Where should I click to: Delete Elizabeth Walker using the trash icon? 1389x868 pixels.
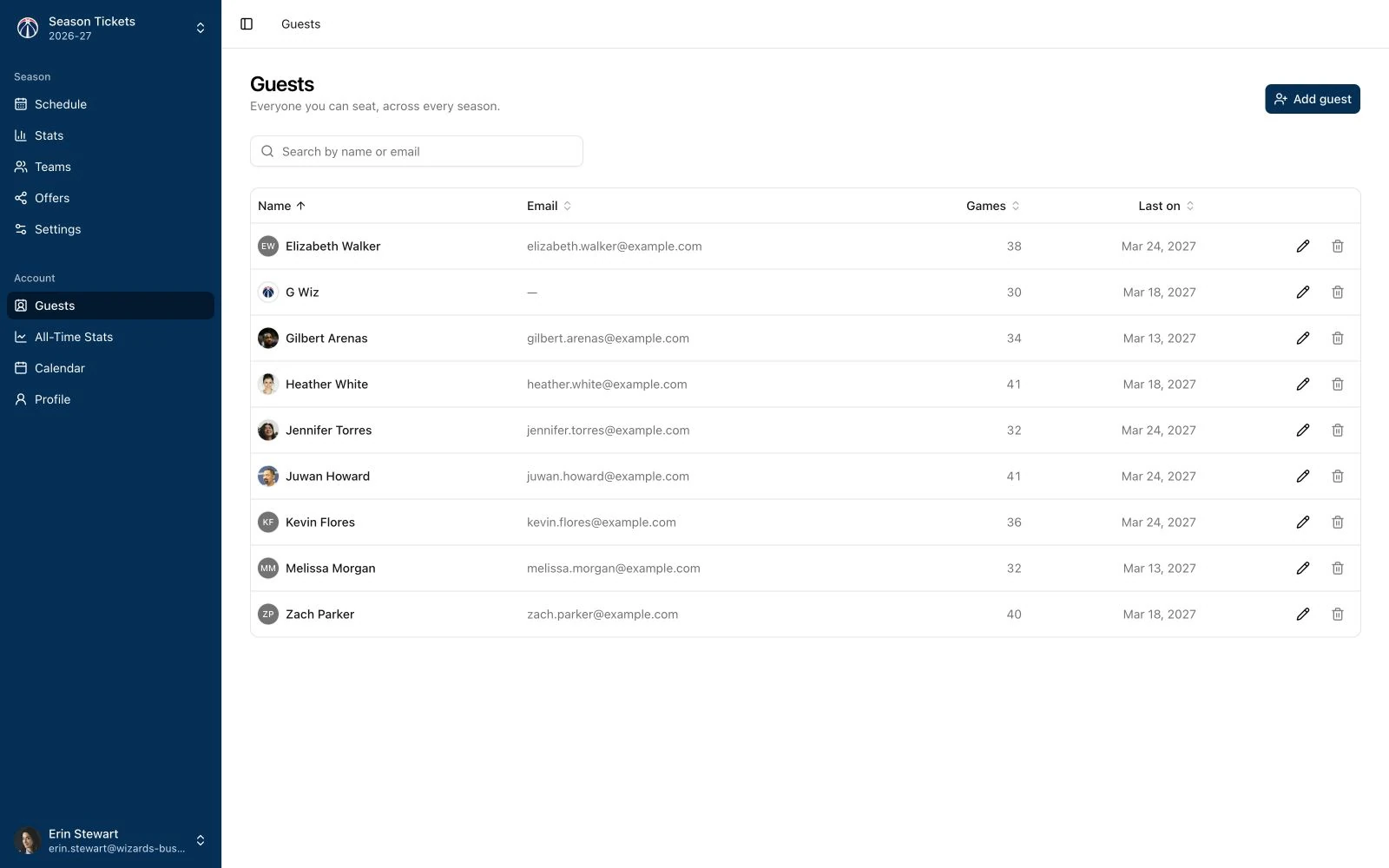pyautogui.click(x=1338, y=247)
